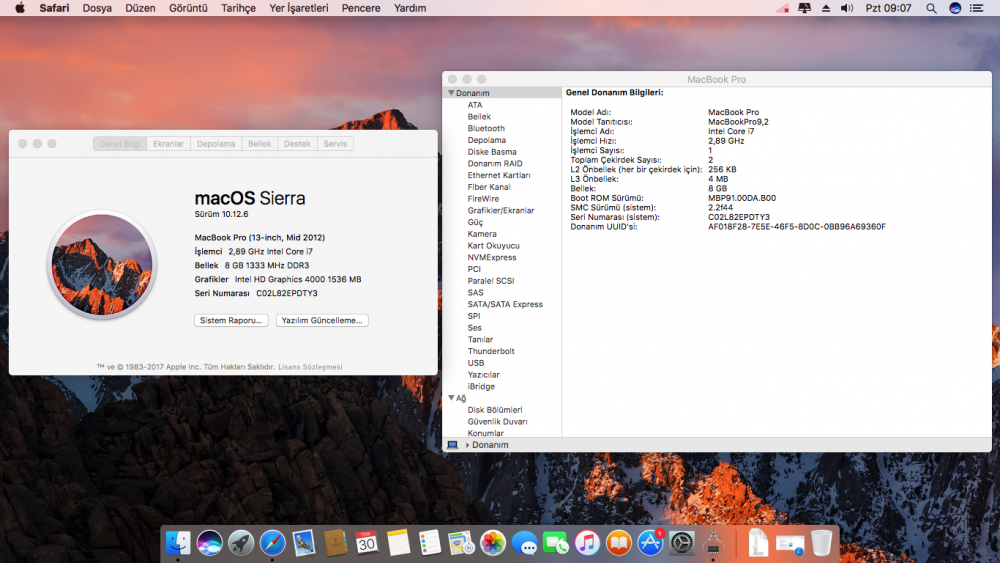Click the menu bar clock Pzt 09:07
Screen dimensions: 1000x563
pos(888,8)
